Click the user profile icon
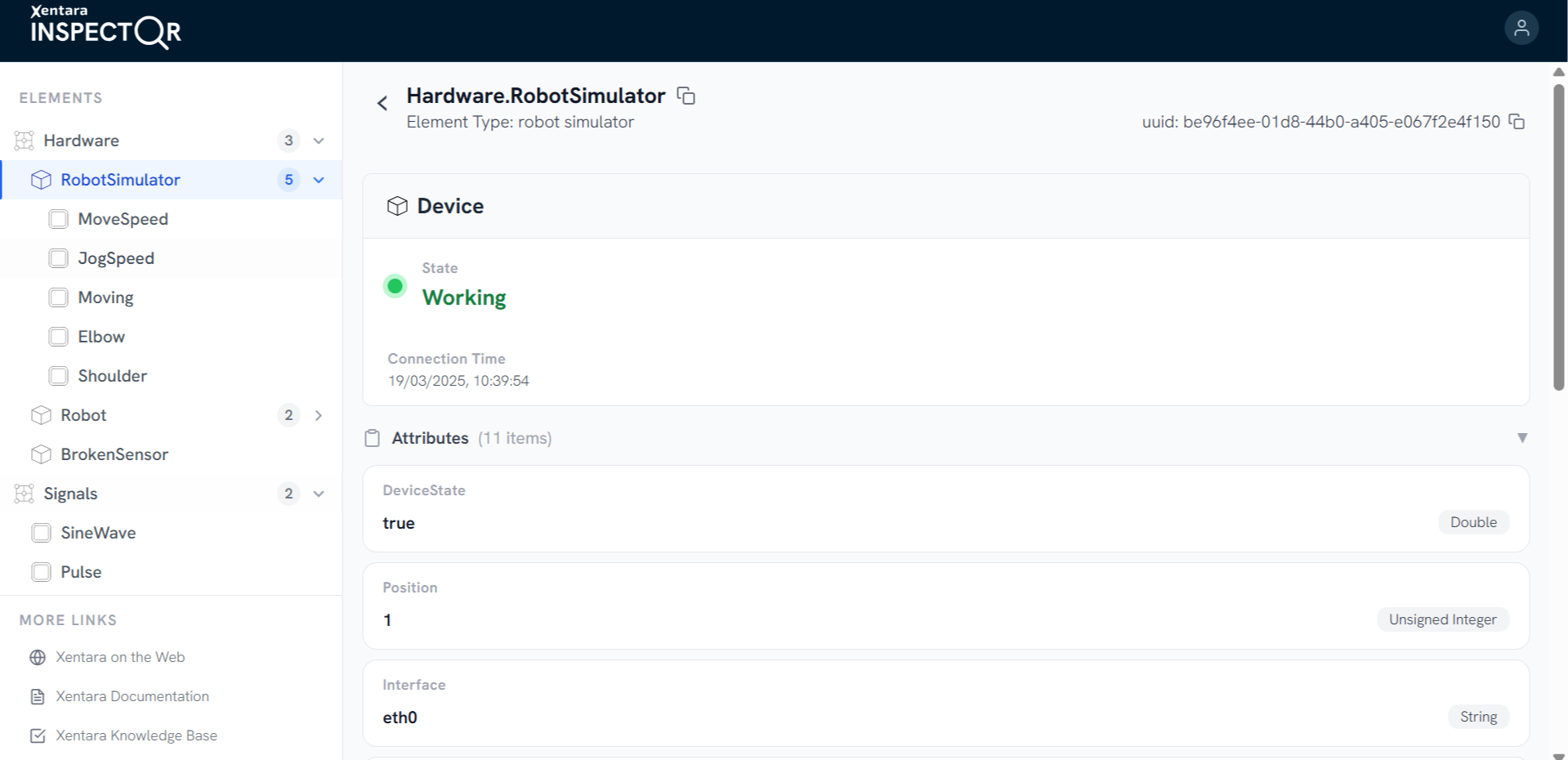The image size is (1568, 760). click(x=1521, y=29)
